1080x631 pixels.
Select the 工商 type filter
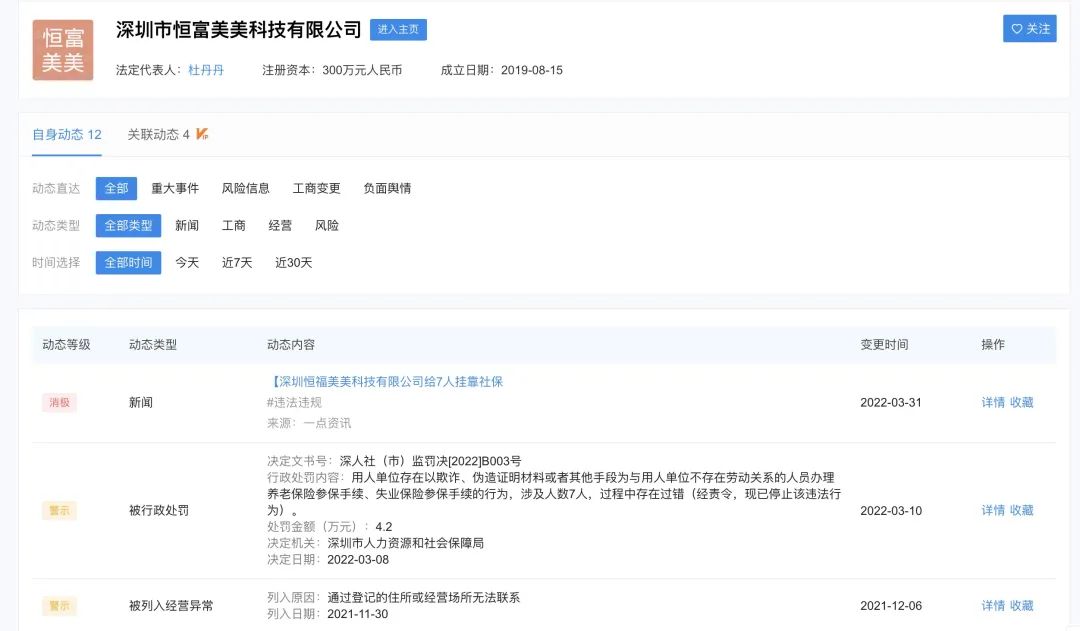click(x=233, y=225)
